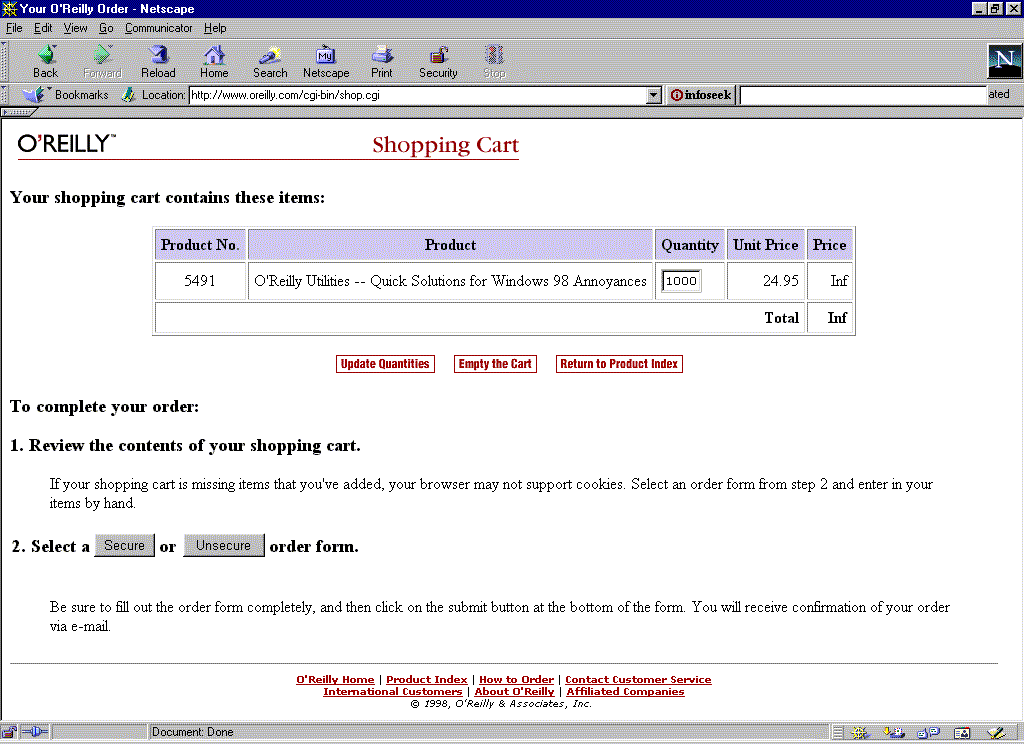Open the Location URL history dropdown
The height and width of the screenshot is (744, 1024).
pyautogui.click(x=654, y=95)
